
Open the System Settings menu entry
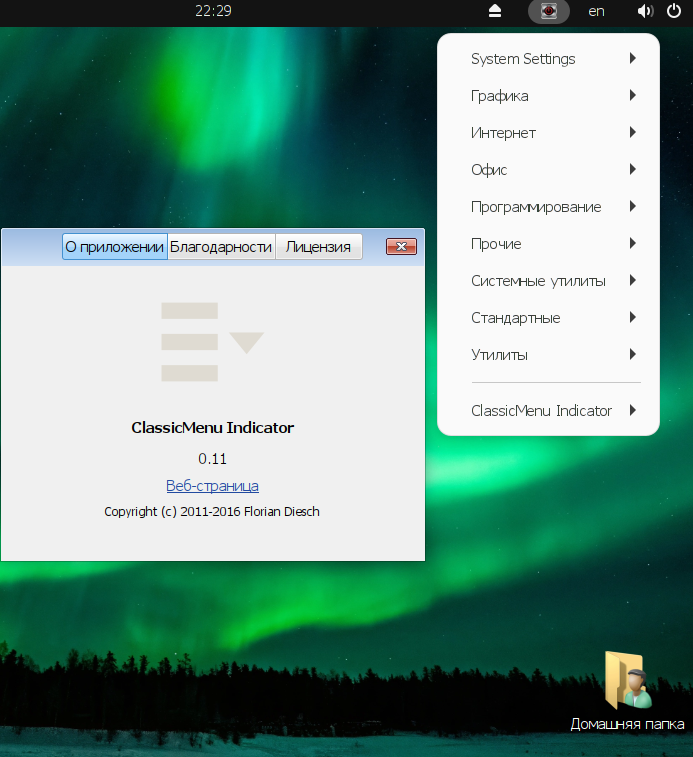548,59
